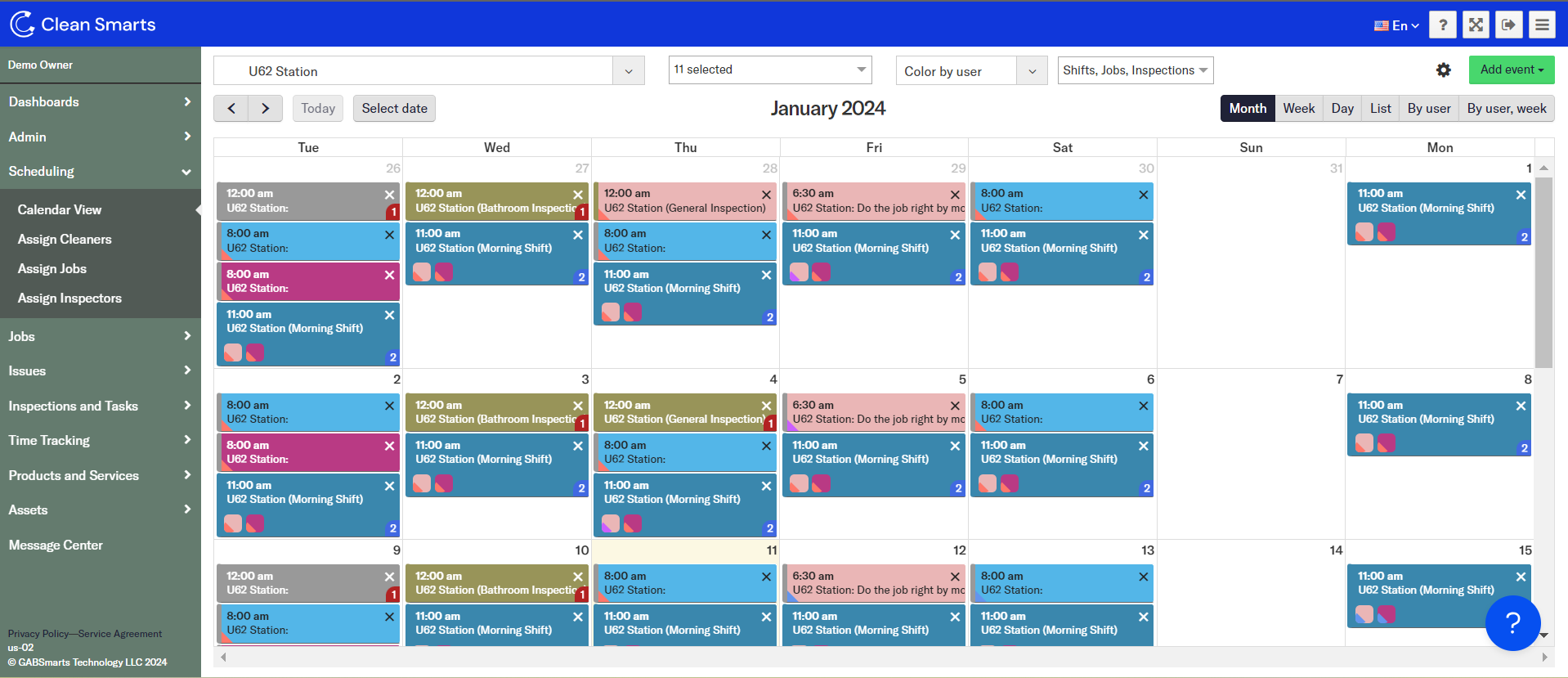Image resolution: width=1568 pixels, height=678 pixels.
Task: Open the U62 Station location dropdown
Action: (x=628, y=71)
